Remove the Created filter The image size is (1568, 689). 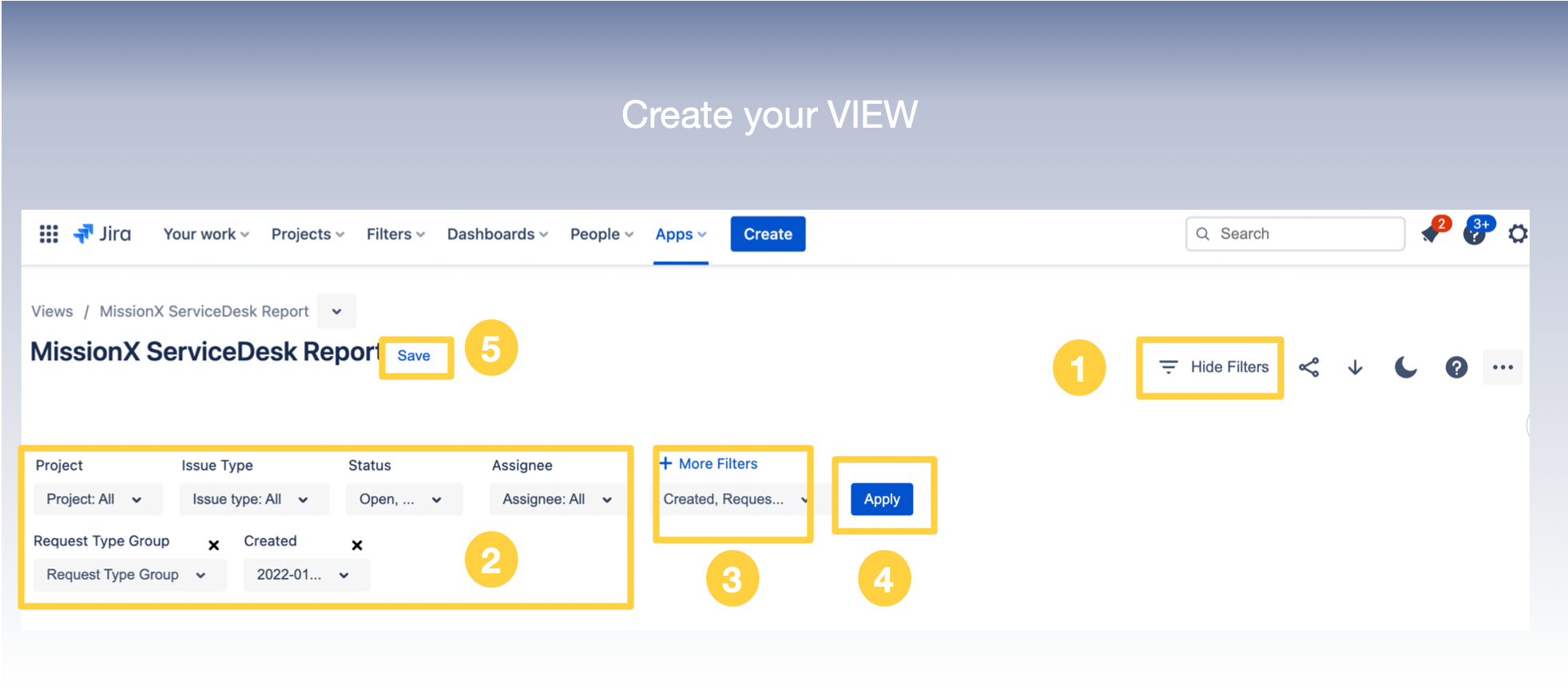[357, 545]
